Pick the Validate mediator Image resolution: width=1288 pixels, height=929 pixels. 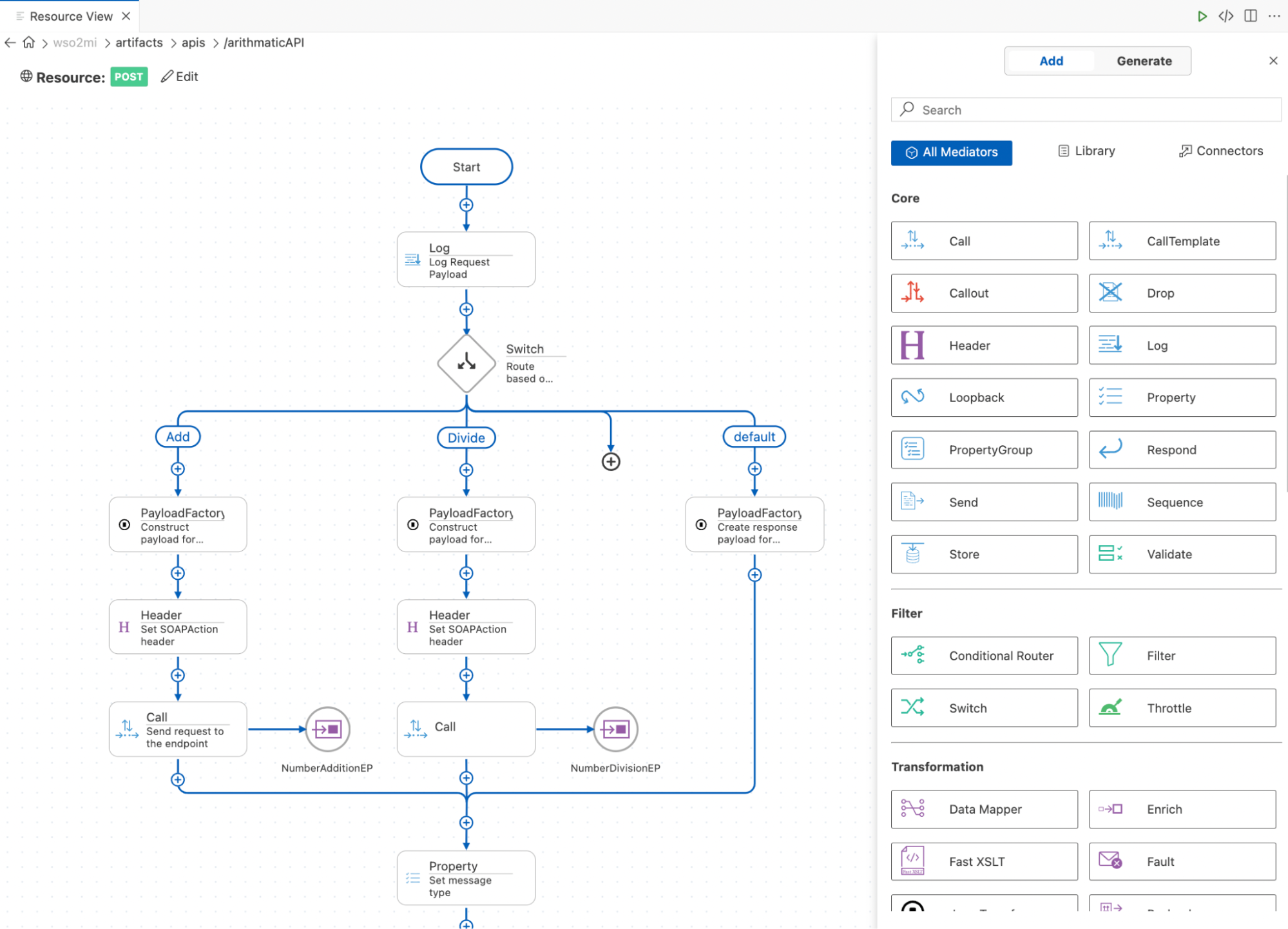[1182, 554]
